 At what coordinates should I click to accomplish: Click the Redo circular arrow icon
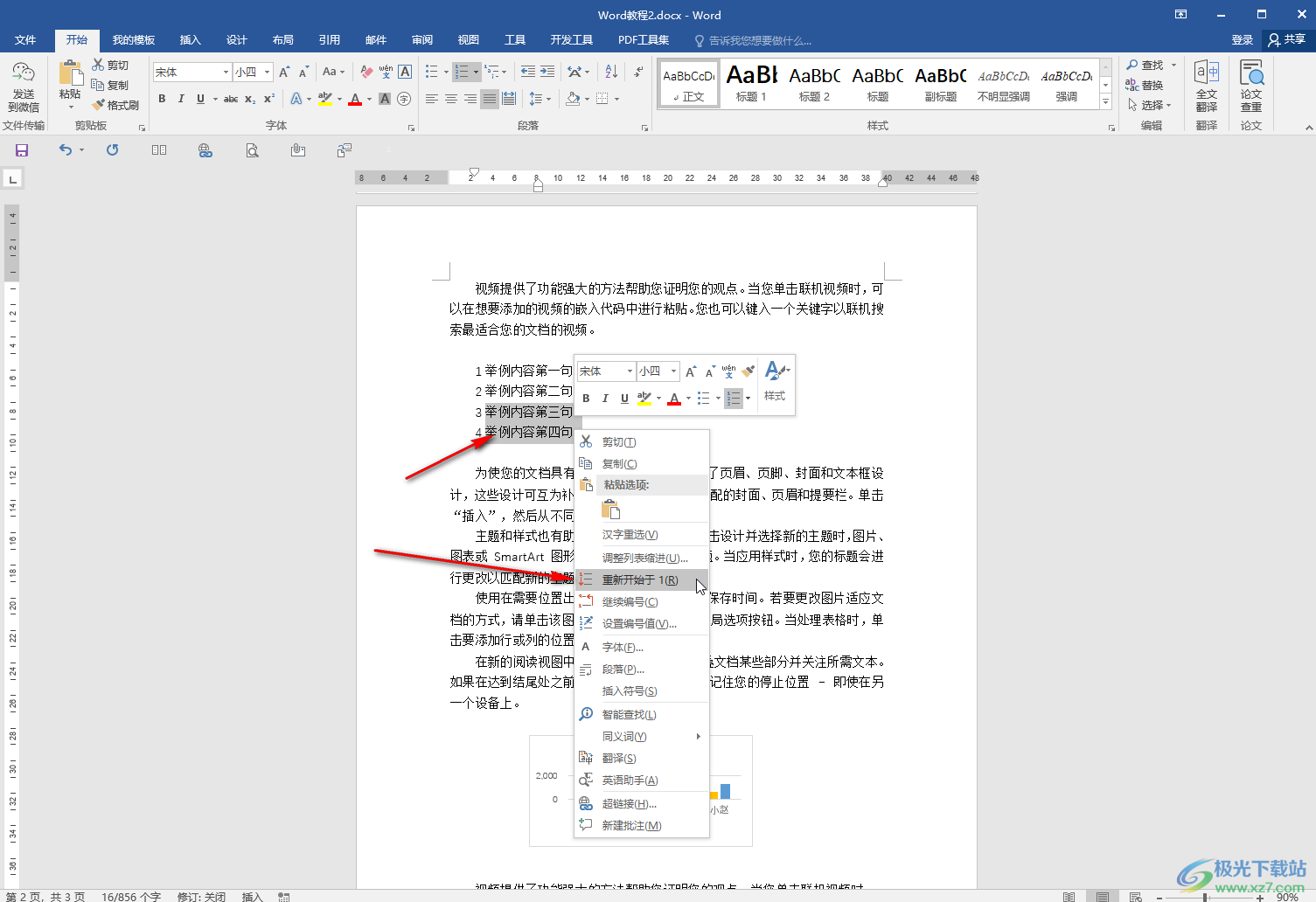(113, 150)
